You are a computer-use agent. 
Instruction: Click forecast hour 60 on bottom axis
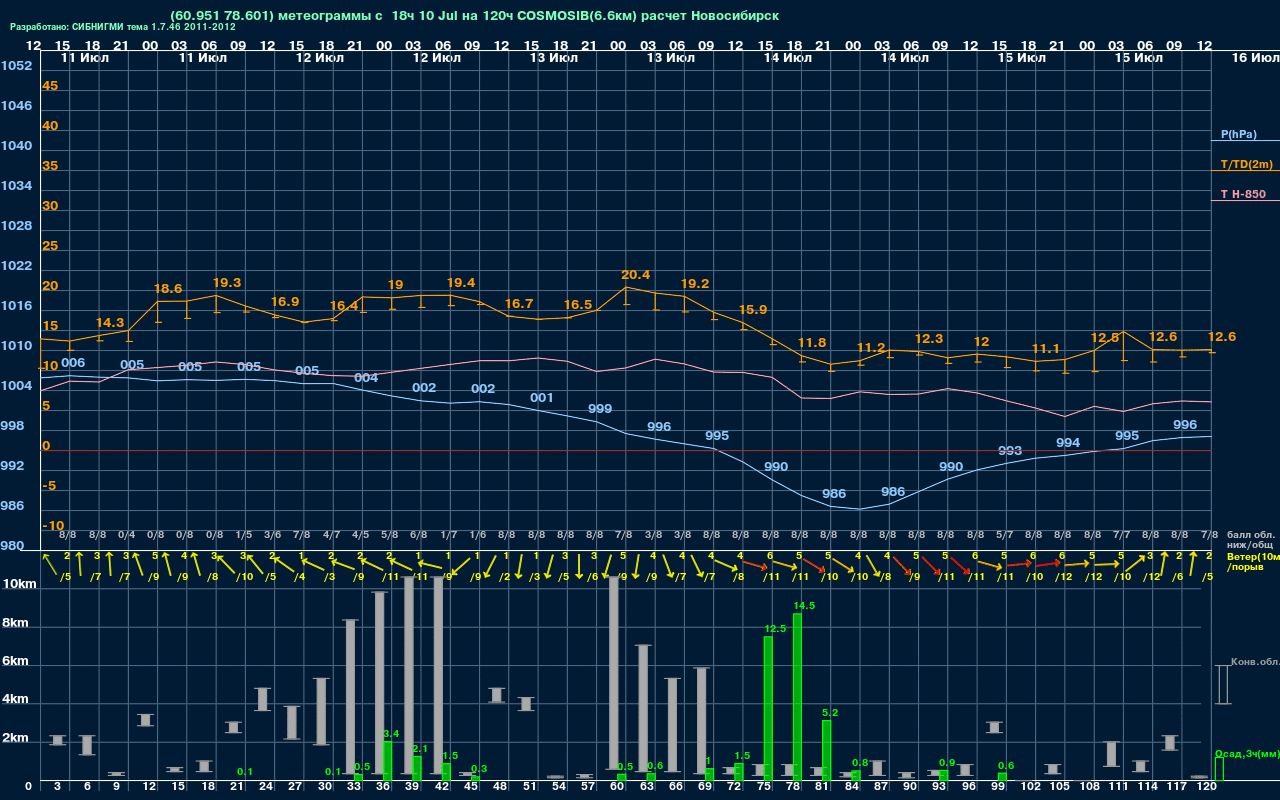(x=617, y=786)
